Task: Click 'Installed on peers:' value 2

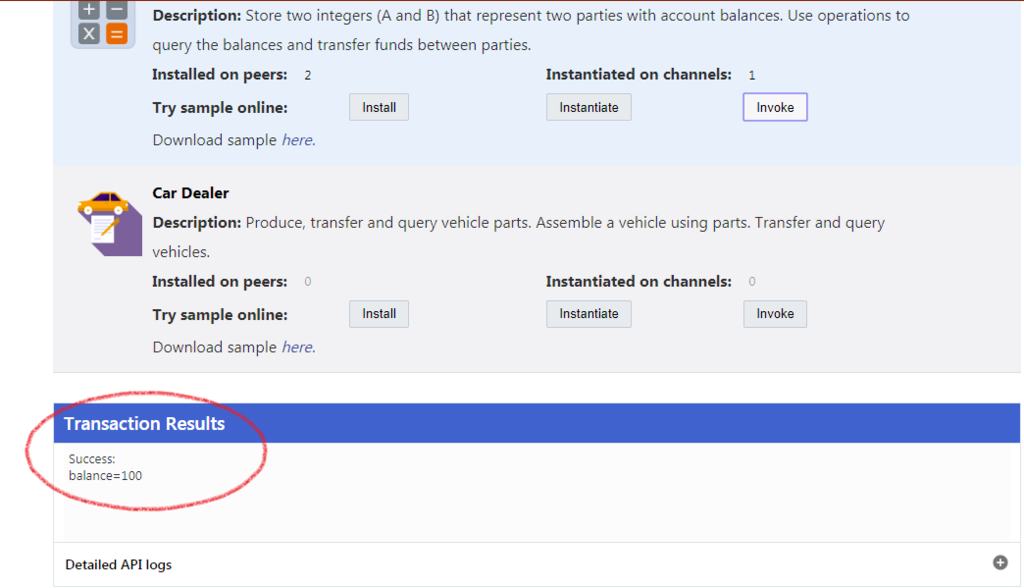Action: coord(308,75)
